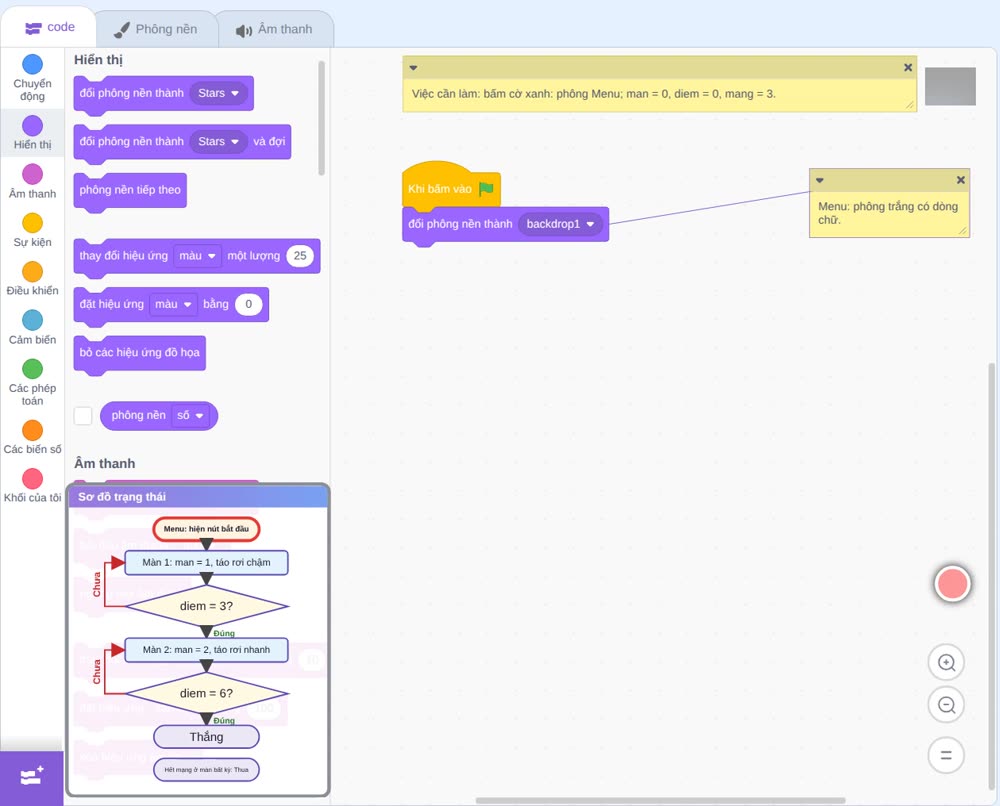Open the Các biến số category
Screen dimensions: 1000x806
tap(33, 437)
